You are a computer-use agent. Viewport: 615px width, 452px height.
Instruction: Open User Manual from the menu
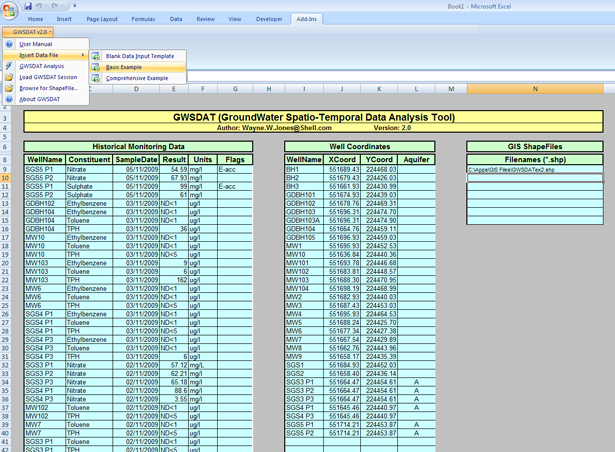[x=36, y=44]
